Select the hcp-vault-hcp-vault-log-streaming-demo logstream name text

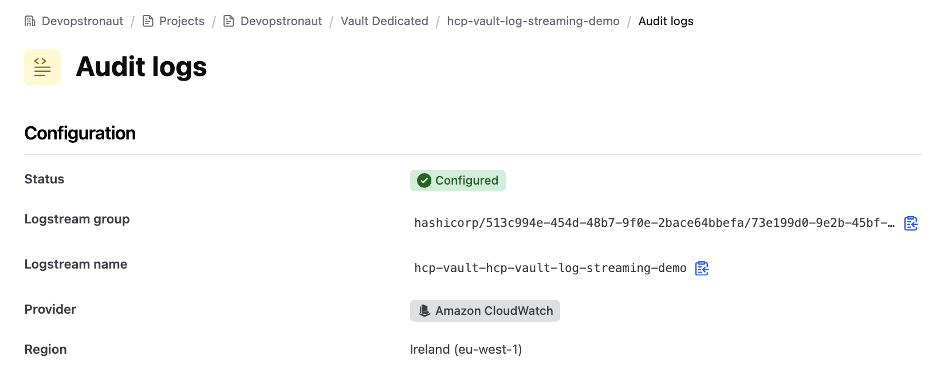[550, 268]
